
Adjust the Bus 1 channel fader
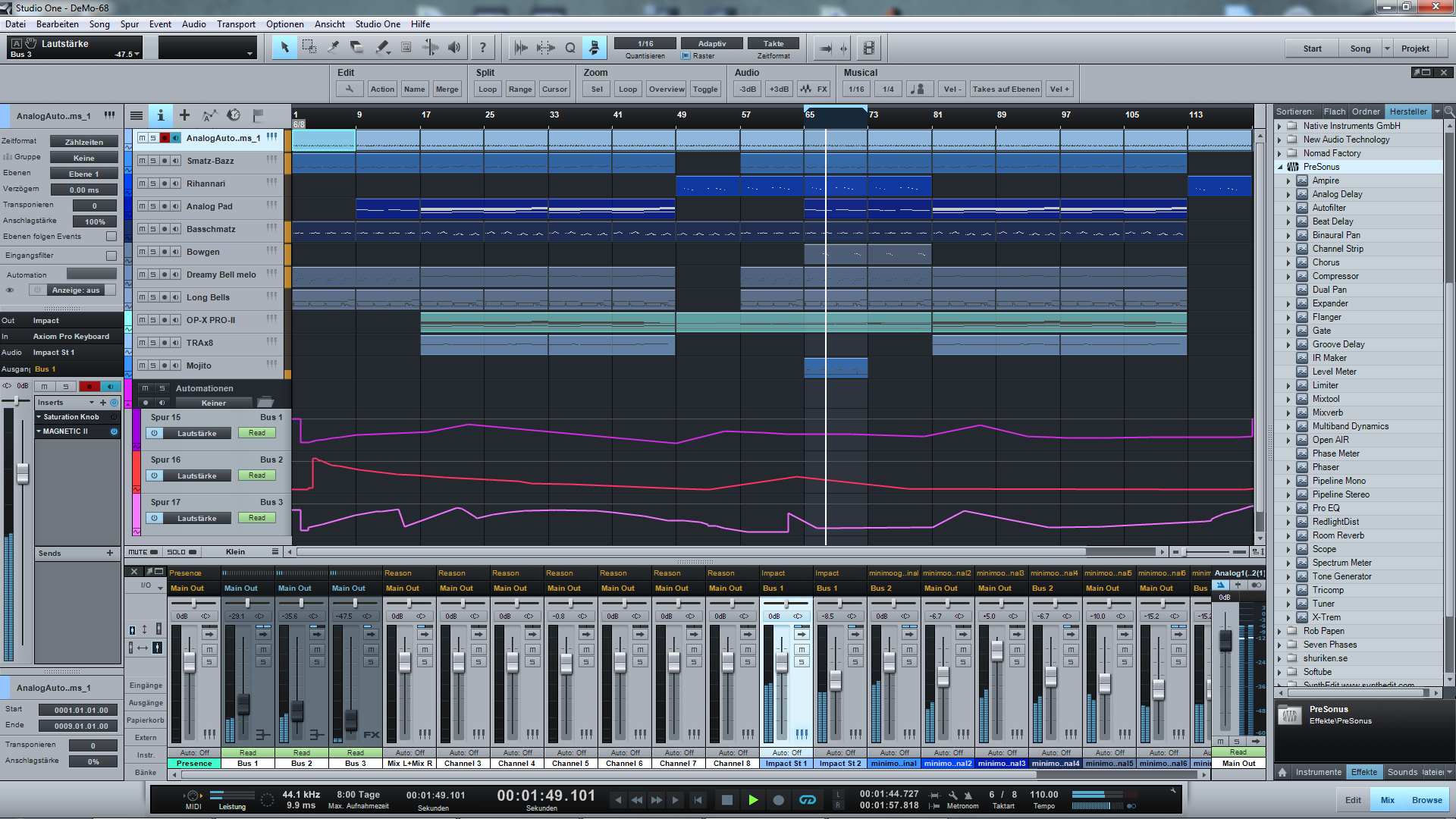pyautogui.click(x=243, y=704)
